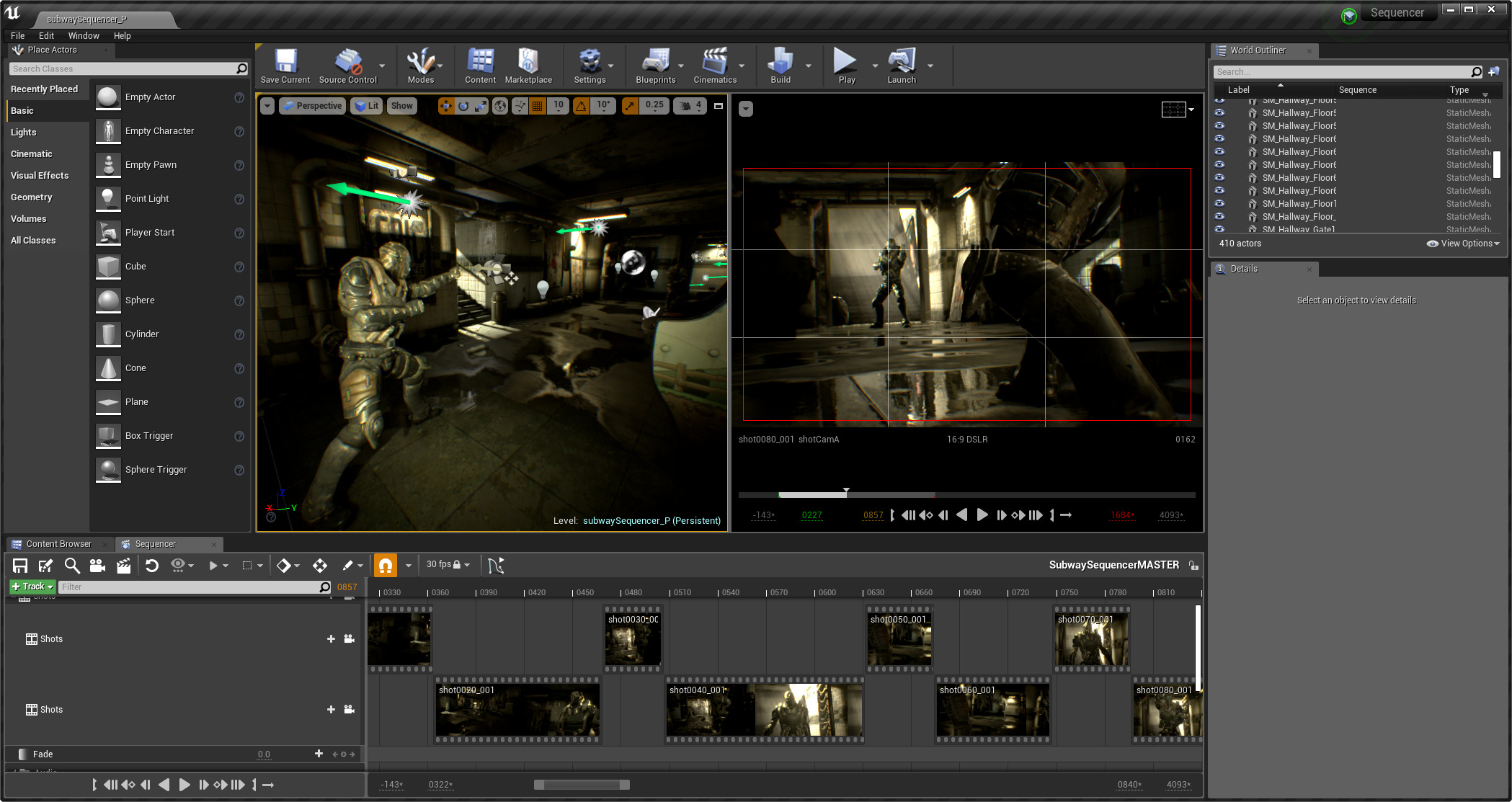
Task: Disable the snapping magnet in Sequencer
Action: (x=385, y=566)
